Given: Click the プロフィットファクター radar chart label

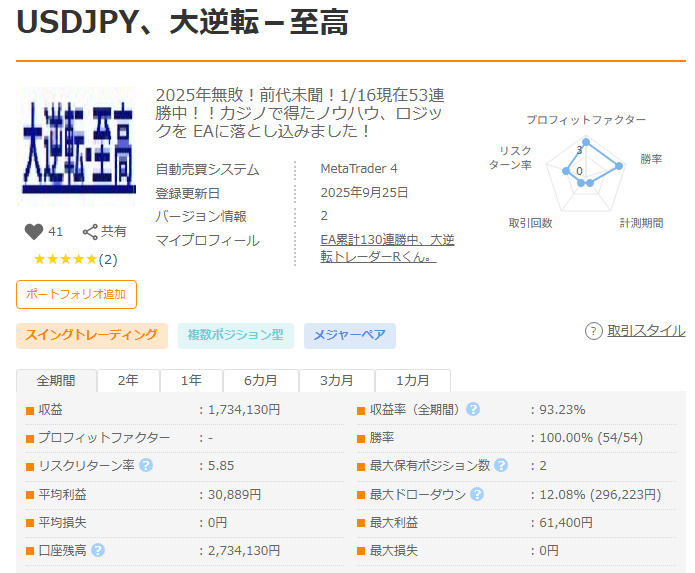Looking at the screenshot, I should 586,120.
